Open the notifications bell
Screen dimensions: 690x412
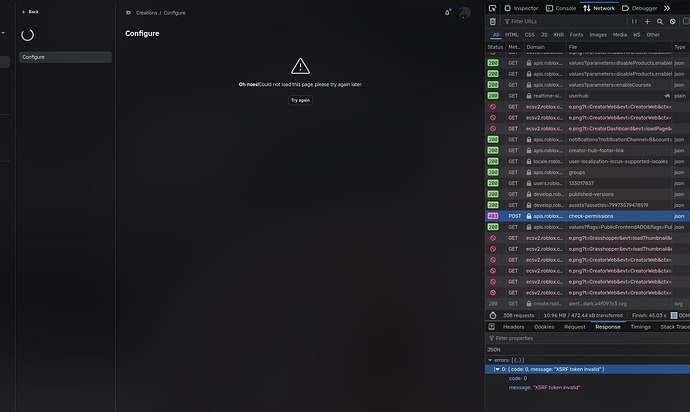[x=447, y=13]
